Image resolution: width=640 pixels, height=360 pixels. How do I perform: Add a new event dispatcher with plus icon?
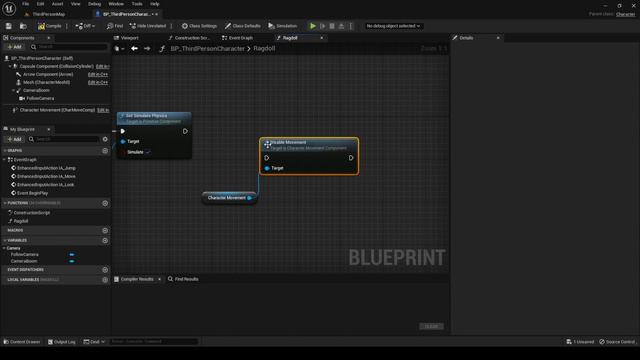point(105,270)
